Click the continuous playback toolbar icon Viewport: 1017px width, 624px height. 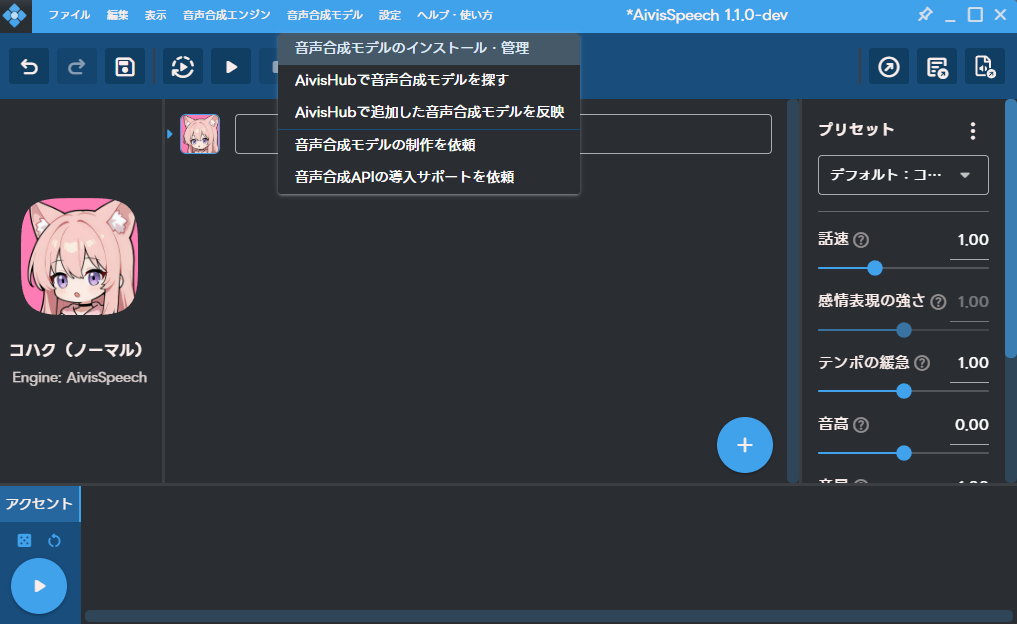[183, 66]
